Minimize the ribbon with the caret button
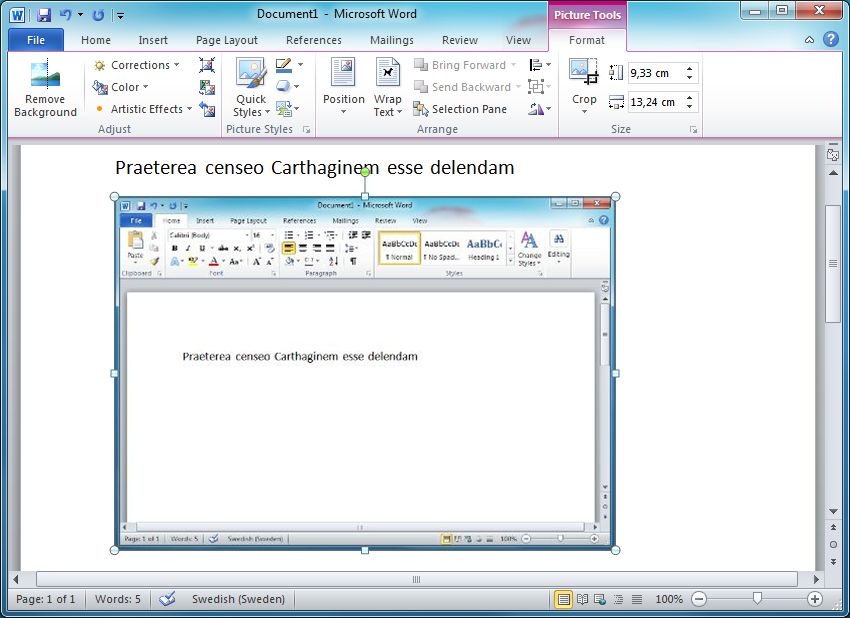The height and width of the screenshot is (618, 850). [x=809, y=40]
